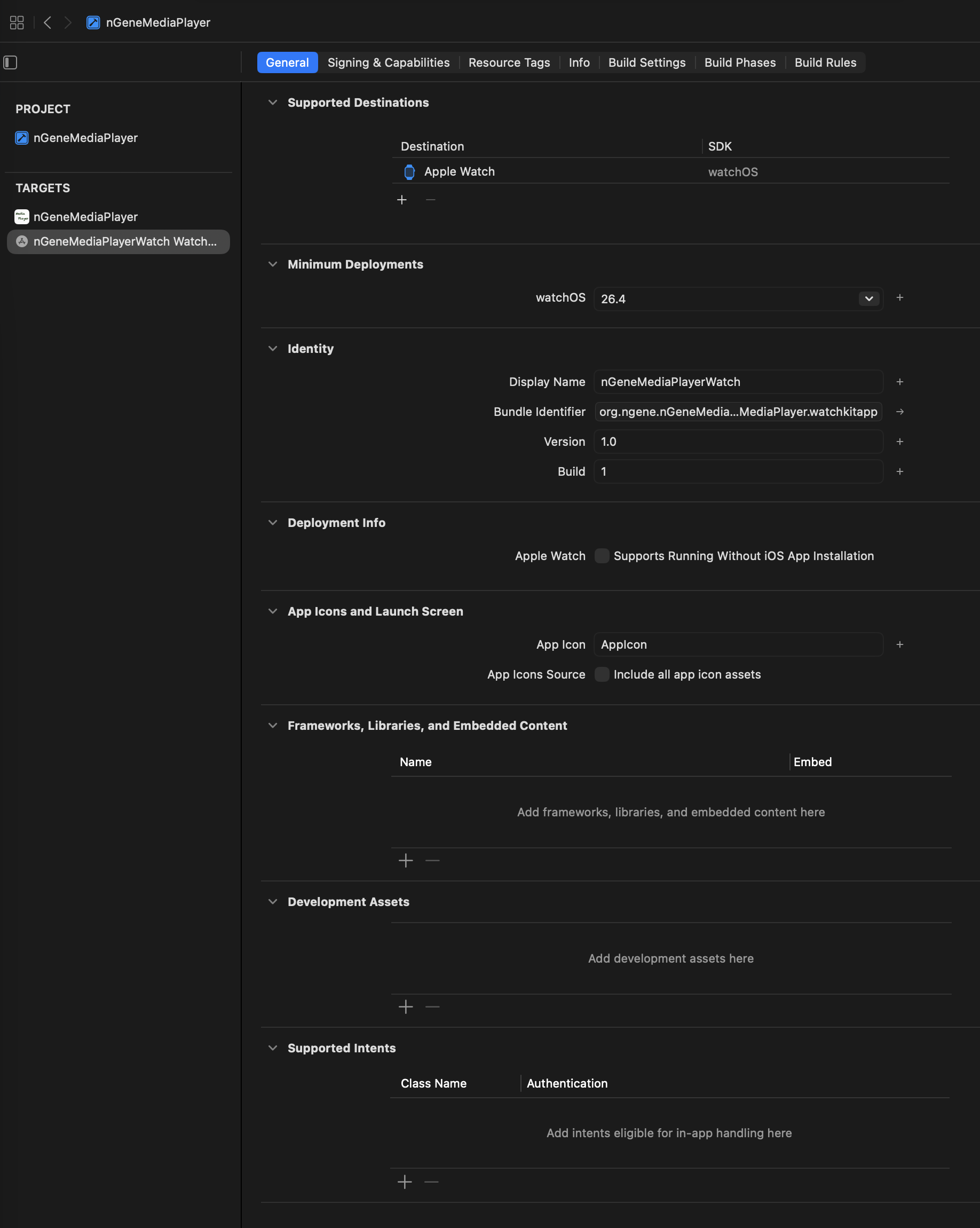Viewport: 980px width, 1228px height.
Task: Click the Embed column header
Action: tap(812, 762)
